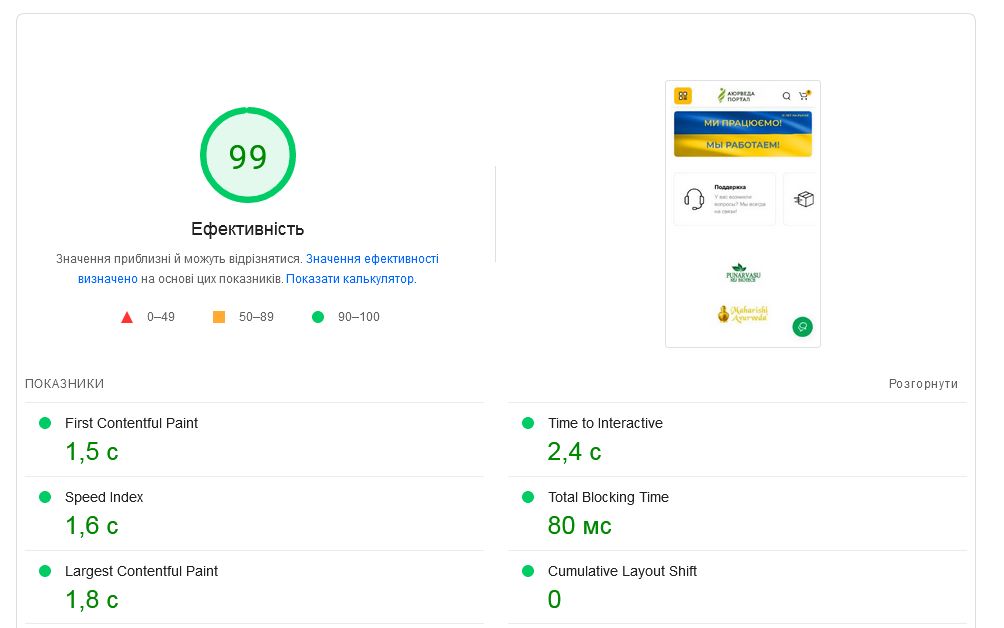The height and width of the screenshot is (628, 1004).
Task: Click the 'First Contentful Paint' label
Action: pos(131,423)
